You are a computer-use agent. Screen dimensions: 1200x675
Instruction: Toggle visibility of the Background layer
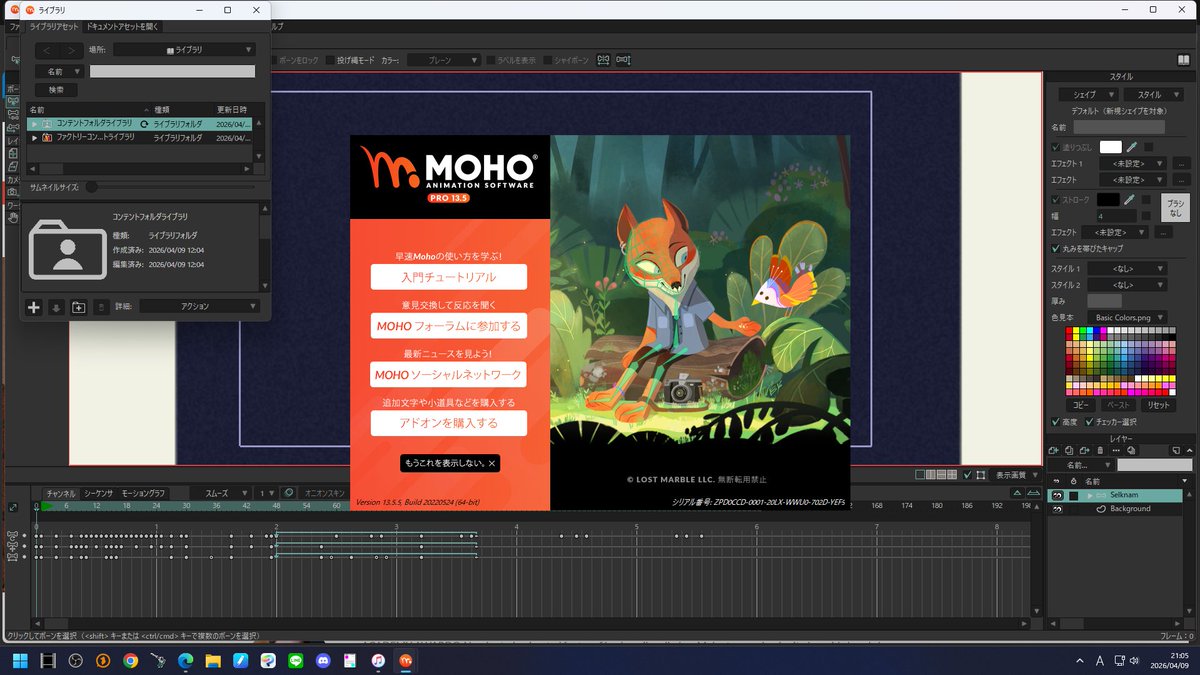tap(1056, 509)
